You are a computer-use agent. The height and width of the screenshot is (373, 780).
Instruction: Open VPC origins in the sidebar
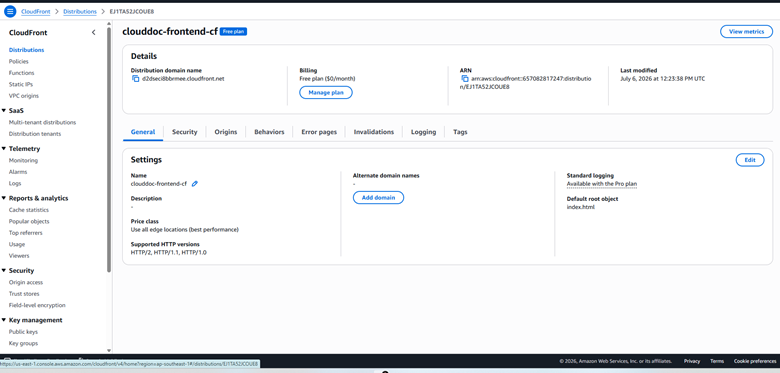[23, 95]
